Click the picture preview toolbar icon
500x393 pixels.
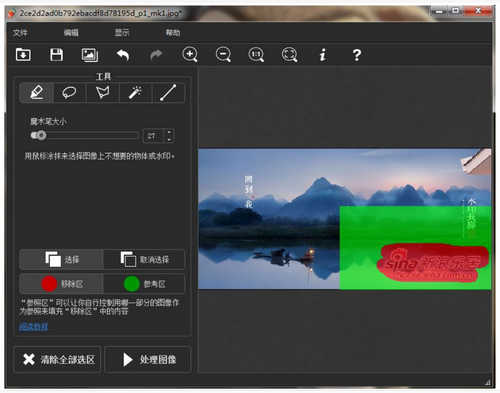click(x=90, y=55)
